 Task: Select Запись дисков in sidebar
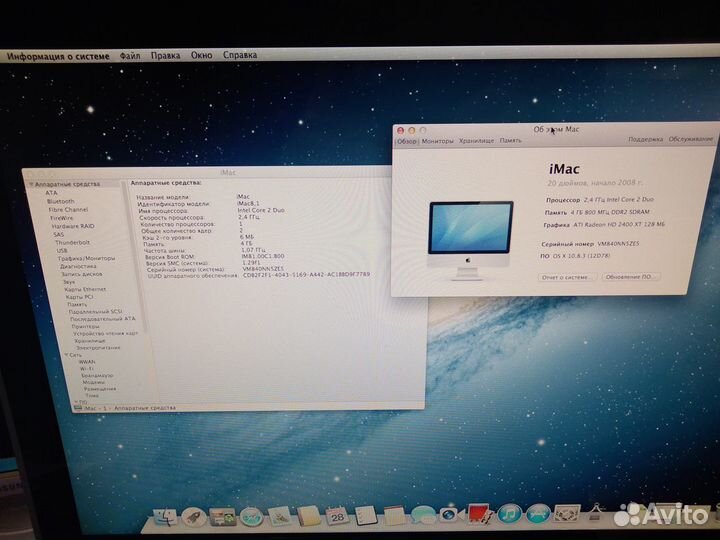coord(81,274)
